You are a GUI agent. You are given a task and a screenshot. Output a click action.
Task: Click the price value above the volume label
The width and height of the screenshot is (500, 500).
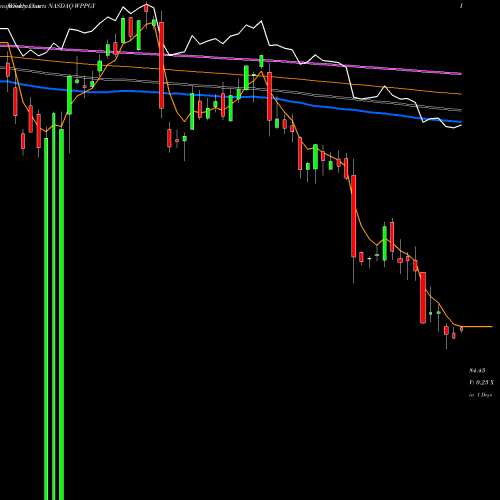(x=477, y=370)
